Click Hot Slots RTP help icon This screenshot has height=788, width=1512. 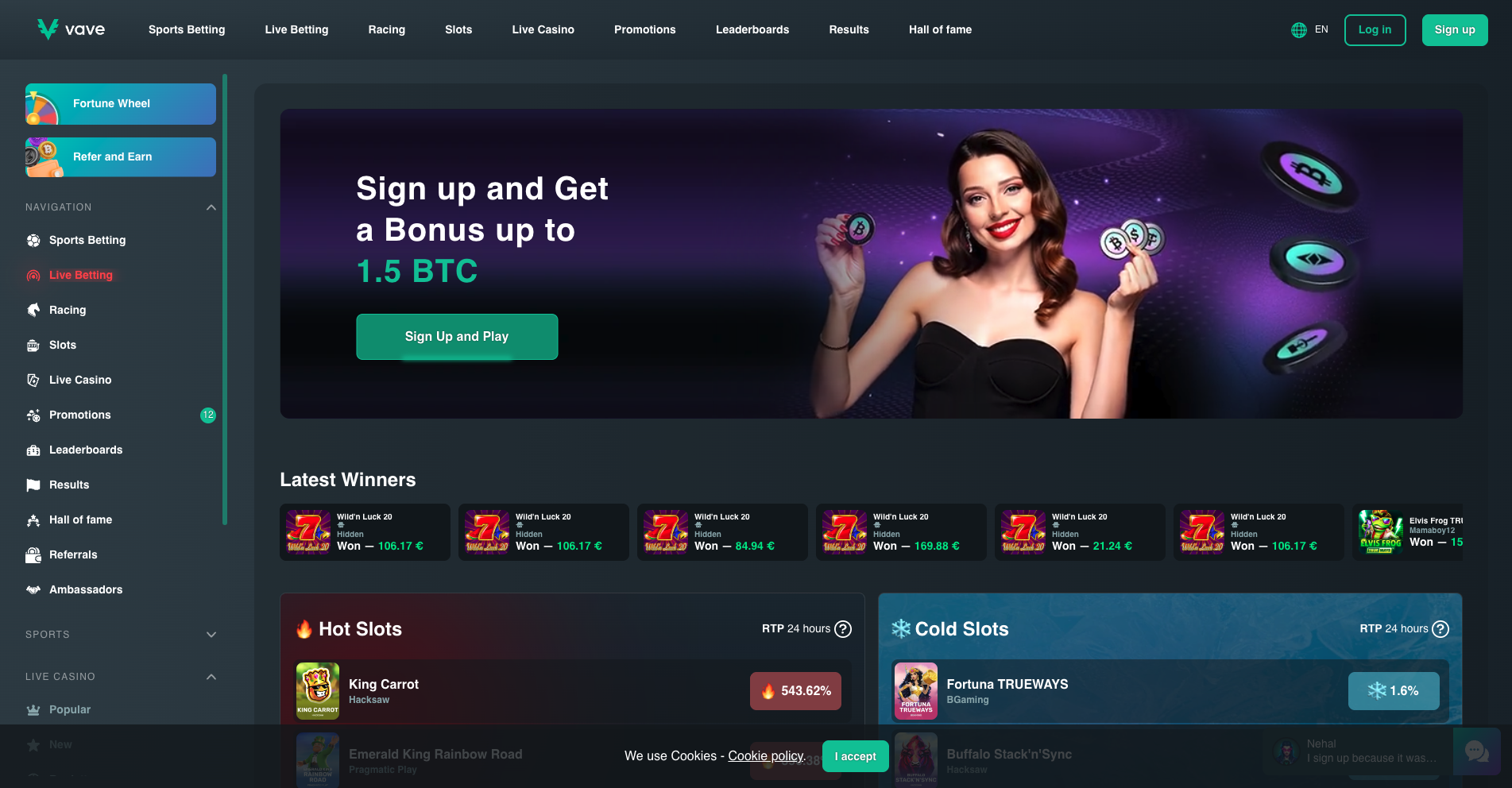point(843,629)
